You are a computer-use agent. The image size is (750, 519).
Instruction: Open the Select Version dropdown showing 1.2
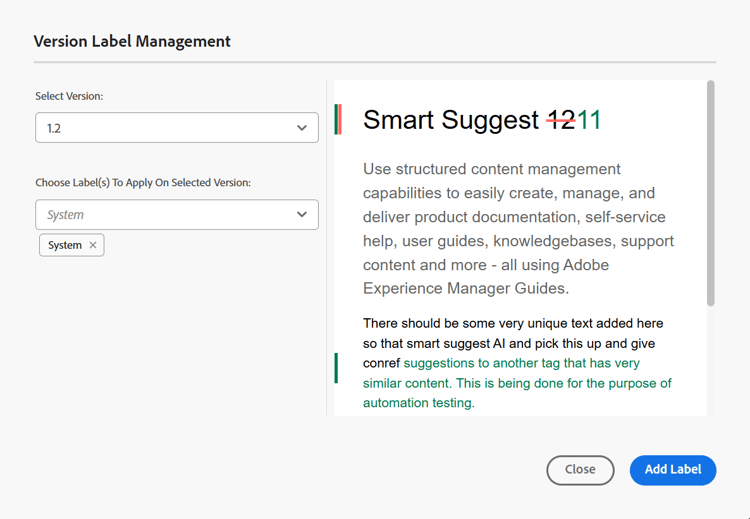pyautogui.click(x=176, y=128)
